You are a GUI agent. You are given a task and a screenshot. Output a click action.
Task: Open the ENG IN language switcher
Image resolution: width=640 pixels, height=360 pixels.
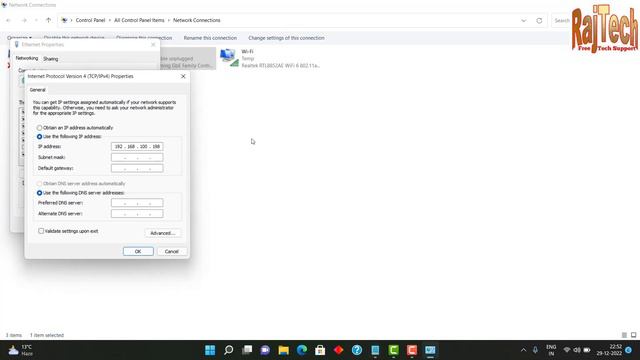coord(551,350)
